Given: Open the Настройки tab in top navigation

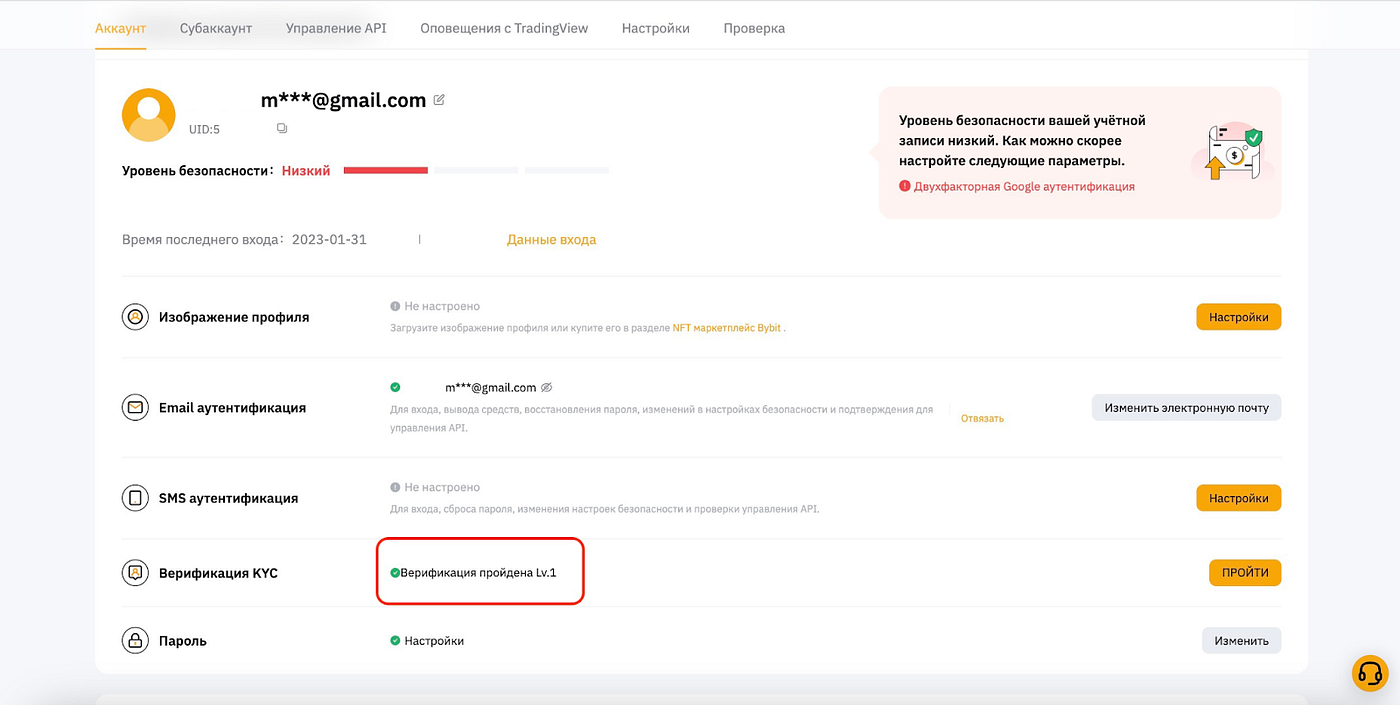Looking at the screenshot, I should (656, 28).
